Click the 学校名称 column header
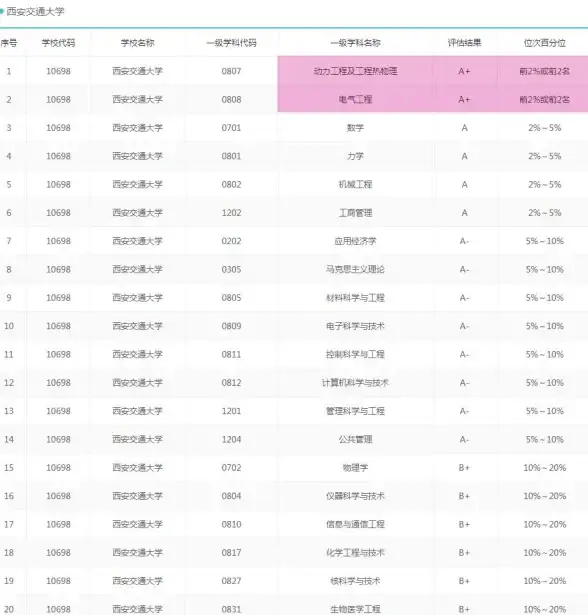This screenshot has height=615, width=588. 137,43
